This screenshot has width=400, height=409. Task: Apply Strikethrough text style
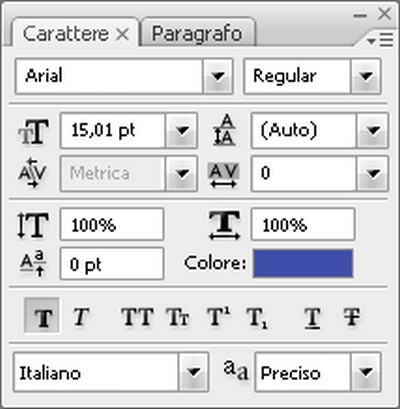pyautogui.click(x=352, y=317)
